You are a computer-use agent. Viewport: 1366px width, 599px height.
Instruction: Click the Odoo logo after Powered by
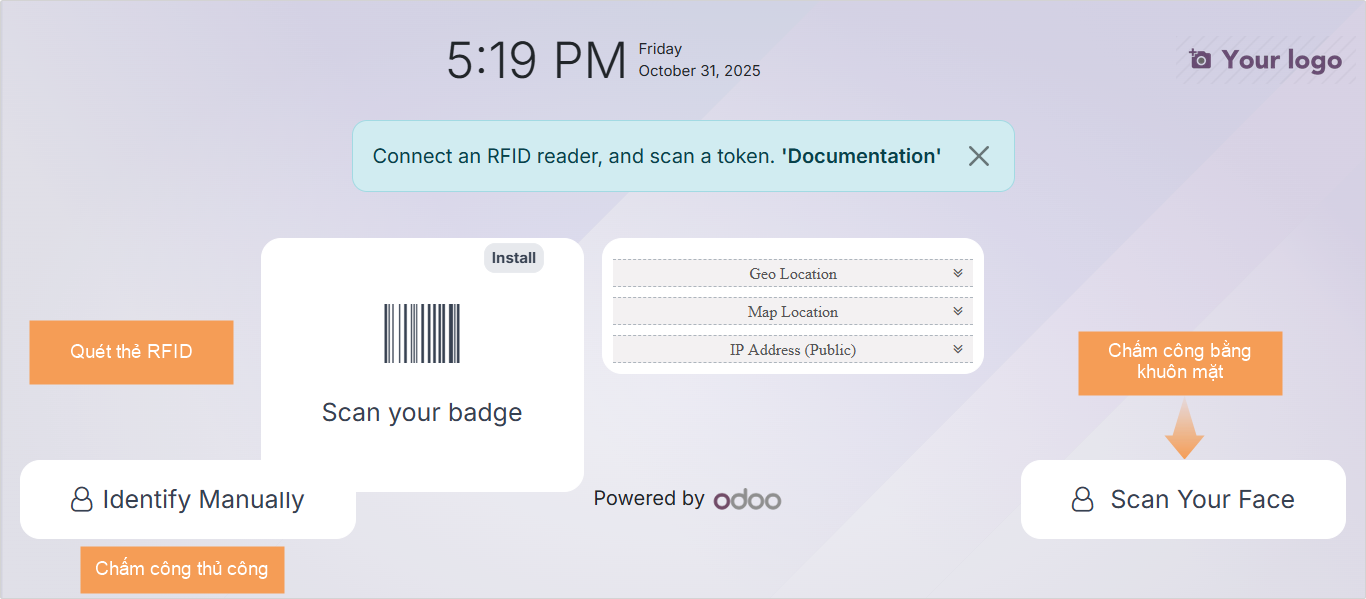[x=747, y=499]
